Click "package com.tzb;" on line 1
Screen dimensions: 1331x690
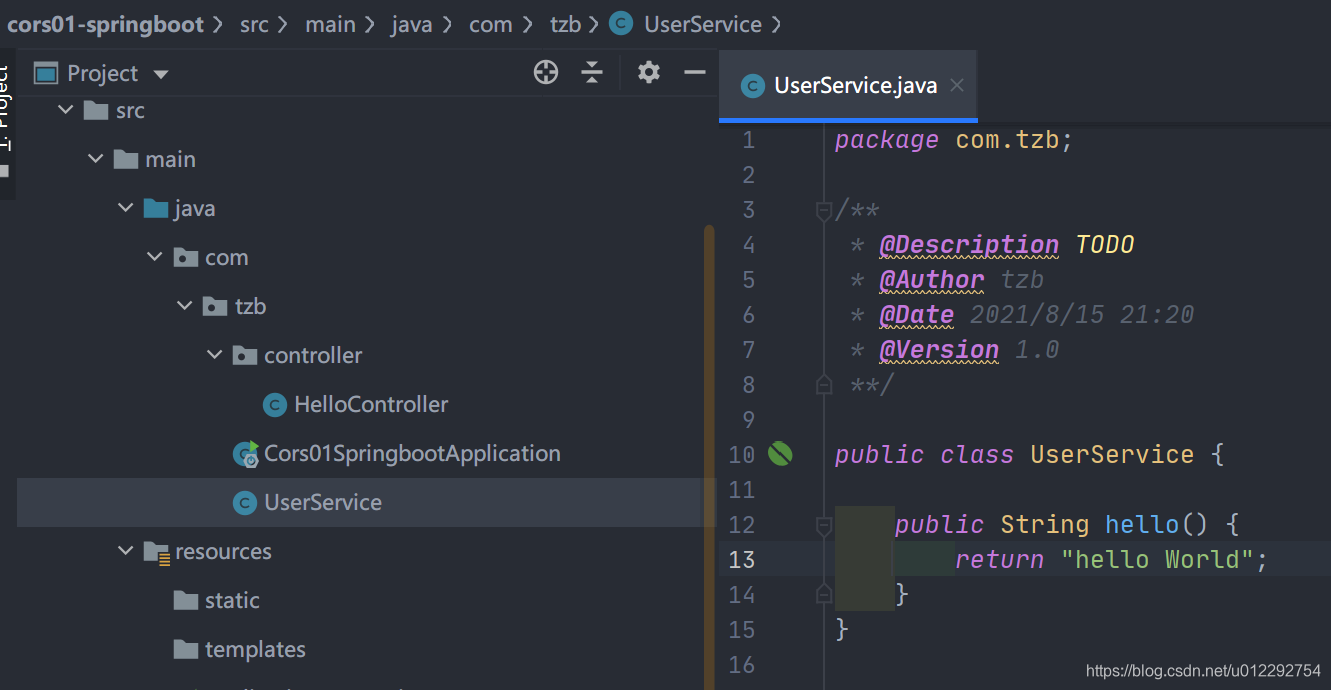954,140
